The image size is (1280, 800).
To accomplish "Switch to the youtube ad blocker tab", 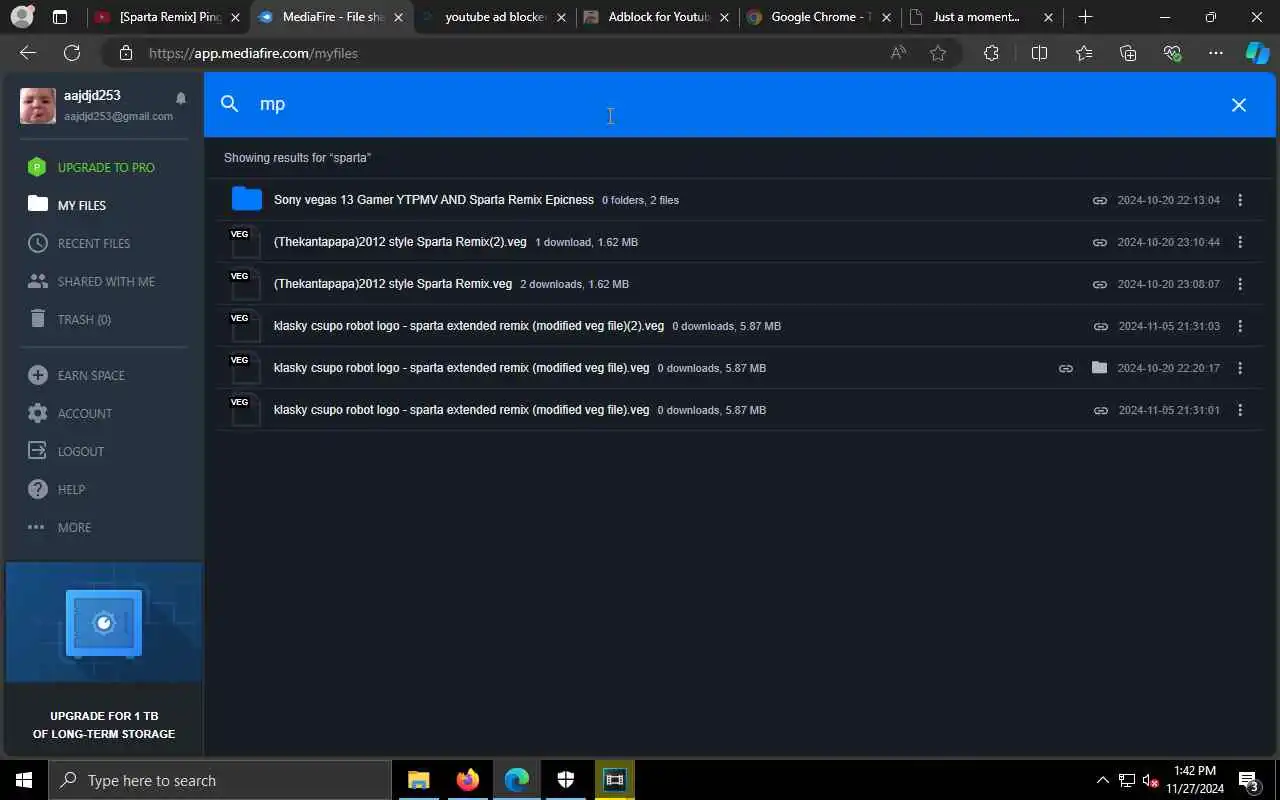I will pos(494,17).
